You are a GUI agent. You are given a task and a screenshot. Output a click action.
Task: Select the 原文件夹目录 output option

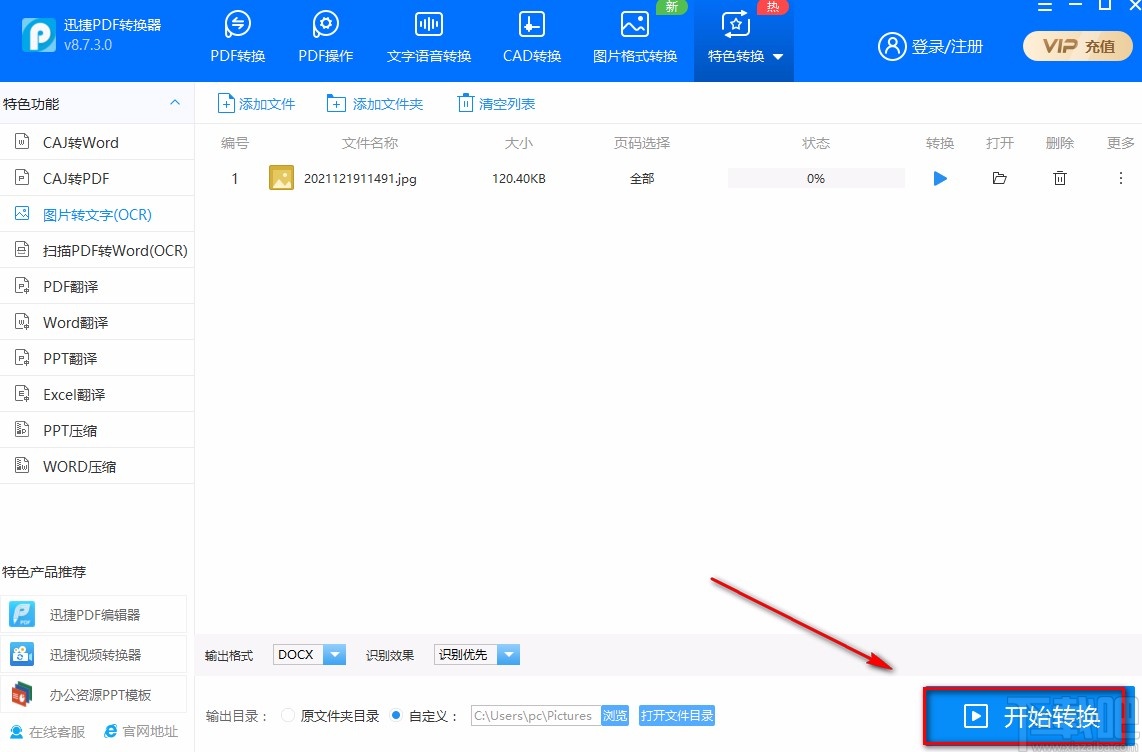[x=288, y=715]
